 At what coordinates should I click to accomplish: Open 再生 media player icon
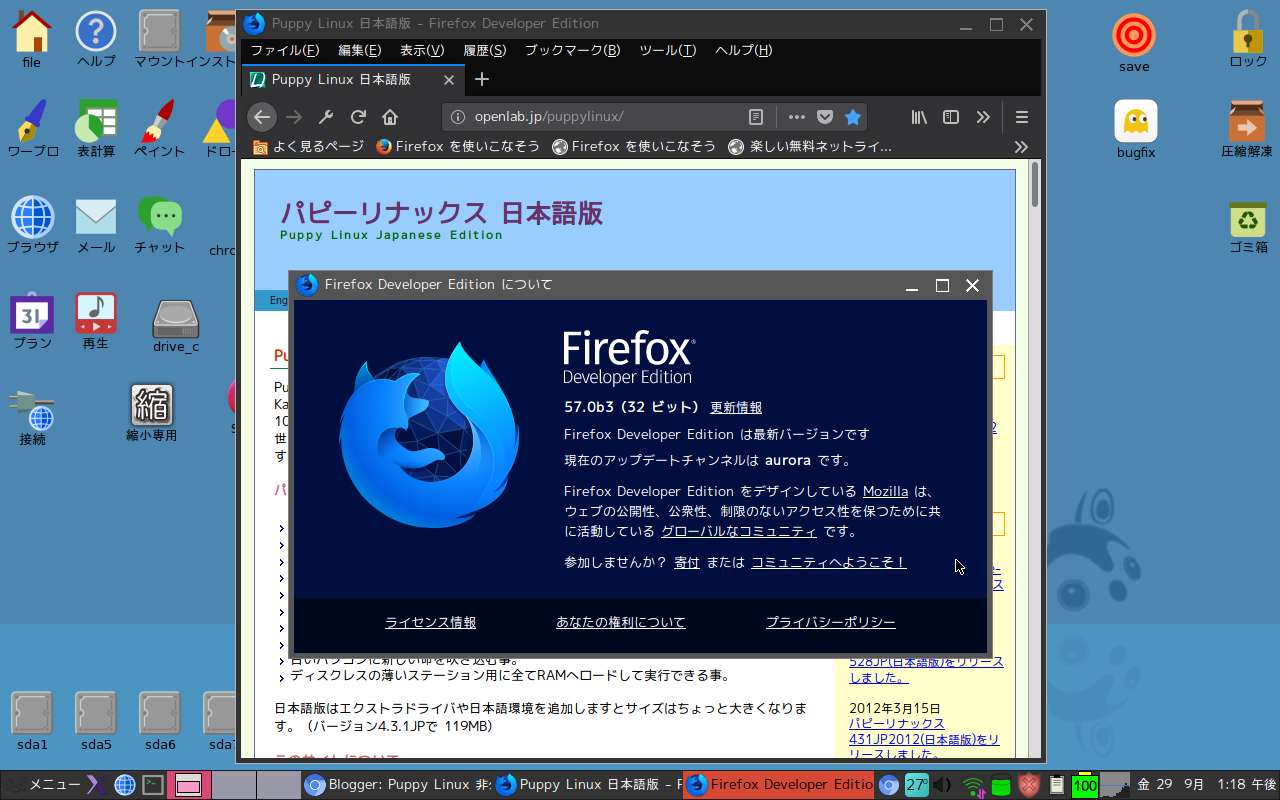(x=96, y=322)
